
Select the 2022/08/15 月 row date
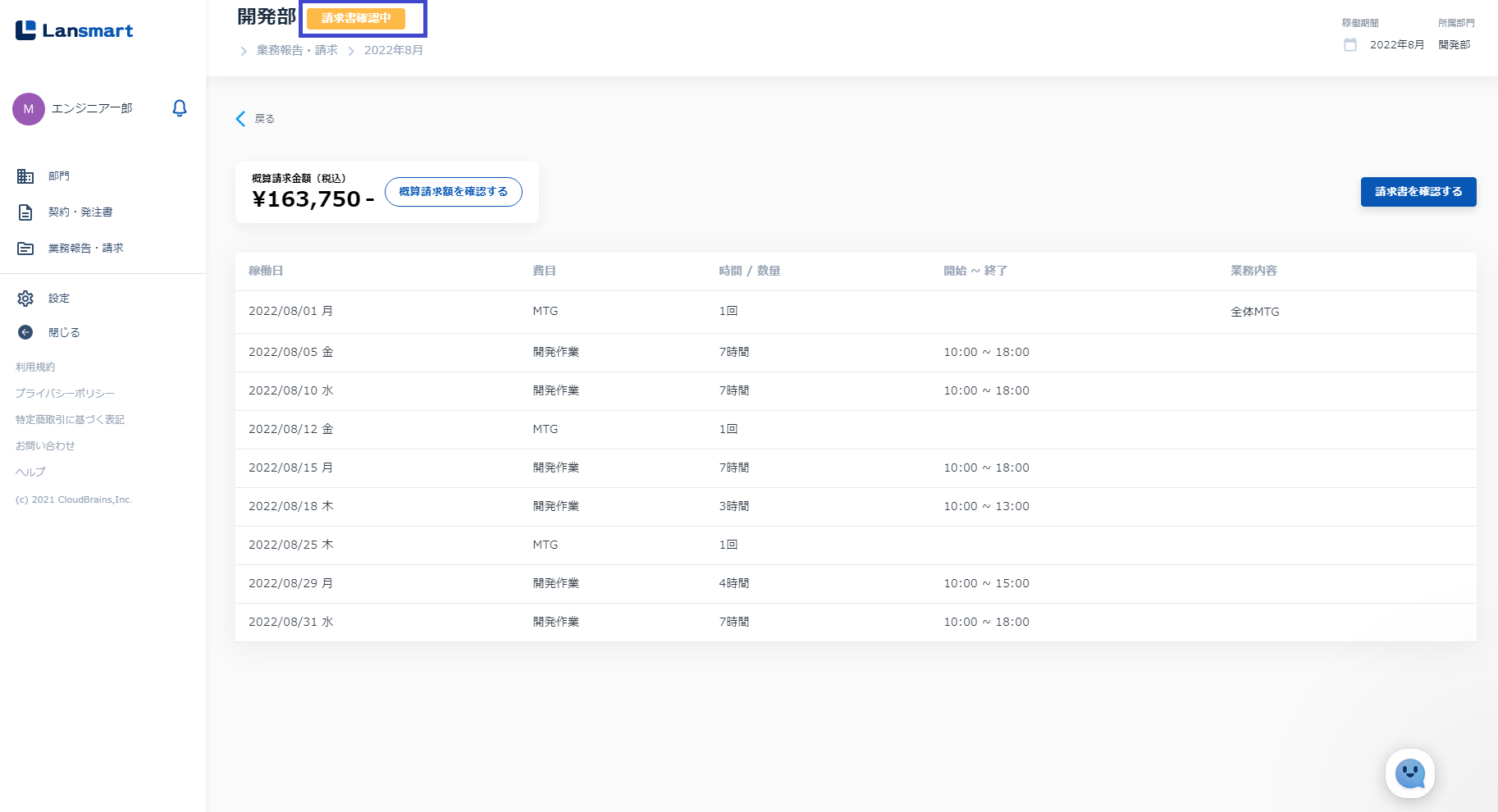(291, 468)
